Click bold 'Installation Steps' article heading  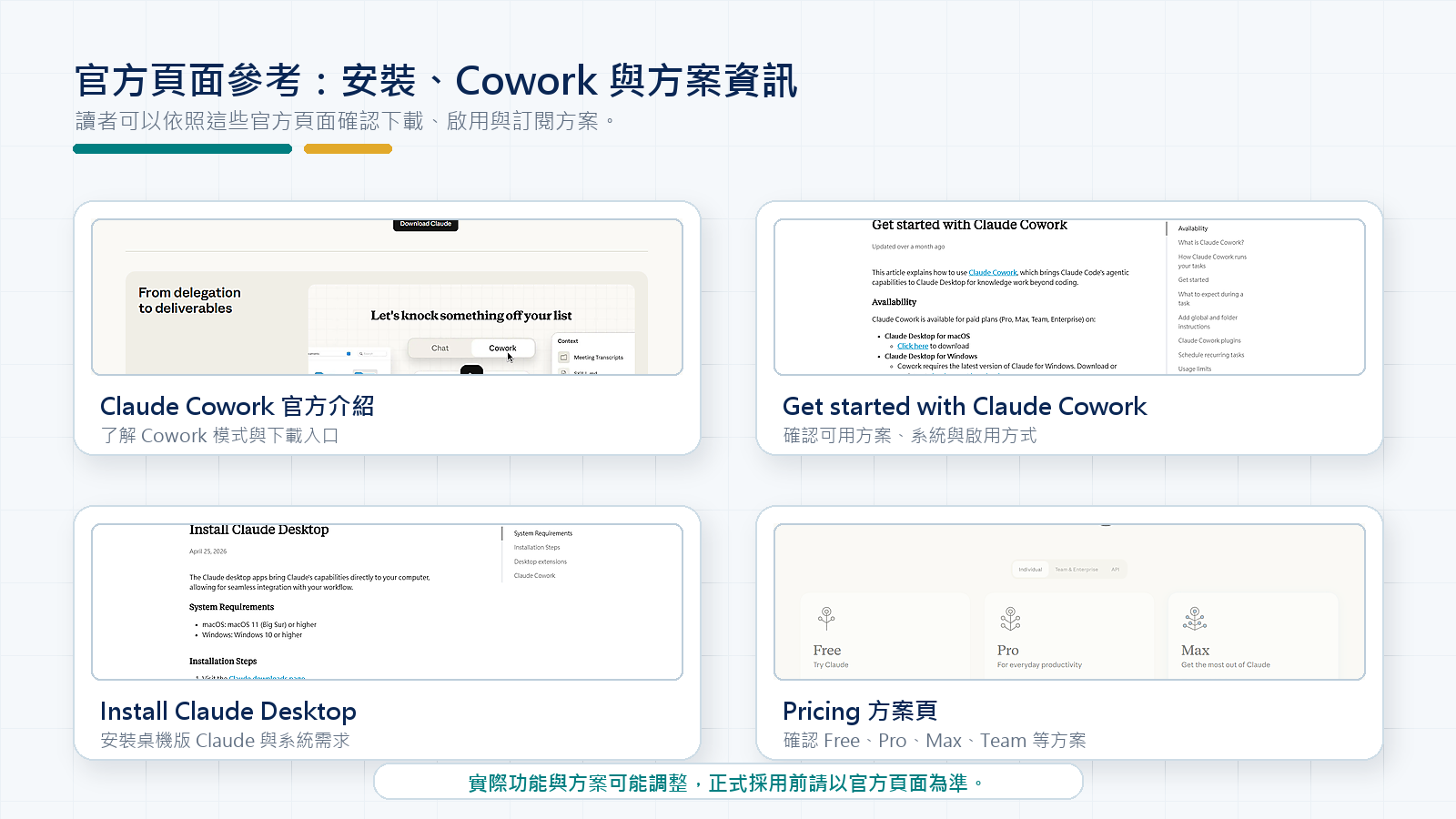pos(223,662)
